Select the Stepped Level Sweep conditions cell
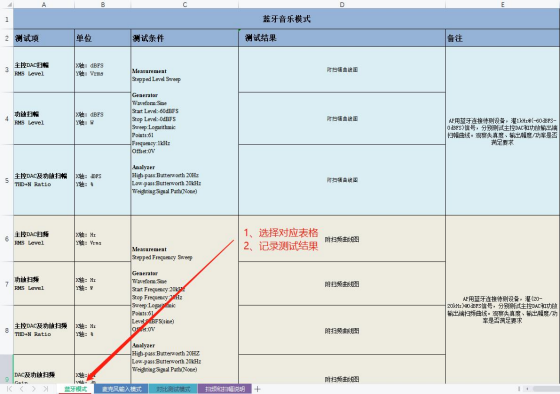The height and width of the screenshot is (394, 560). tap(185, 131)
